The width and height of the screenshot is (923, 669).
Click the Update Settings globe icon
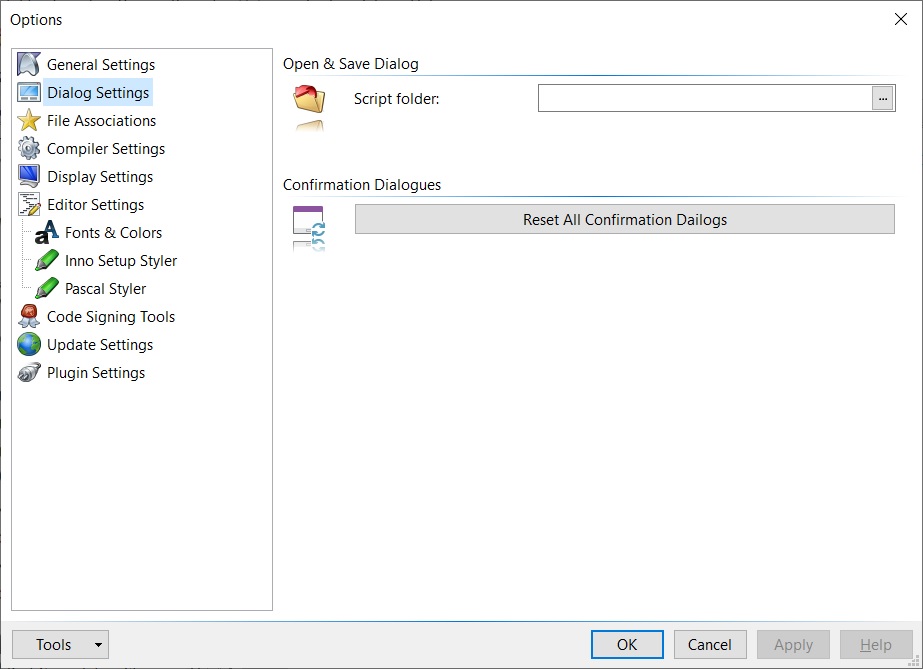28,344
